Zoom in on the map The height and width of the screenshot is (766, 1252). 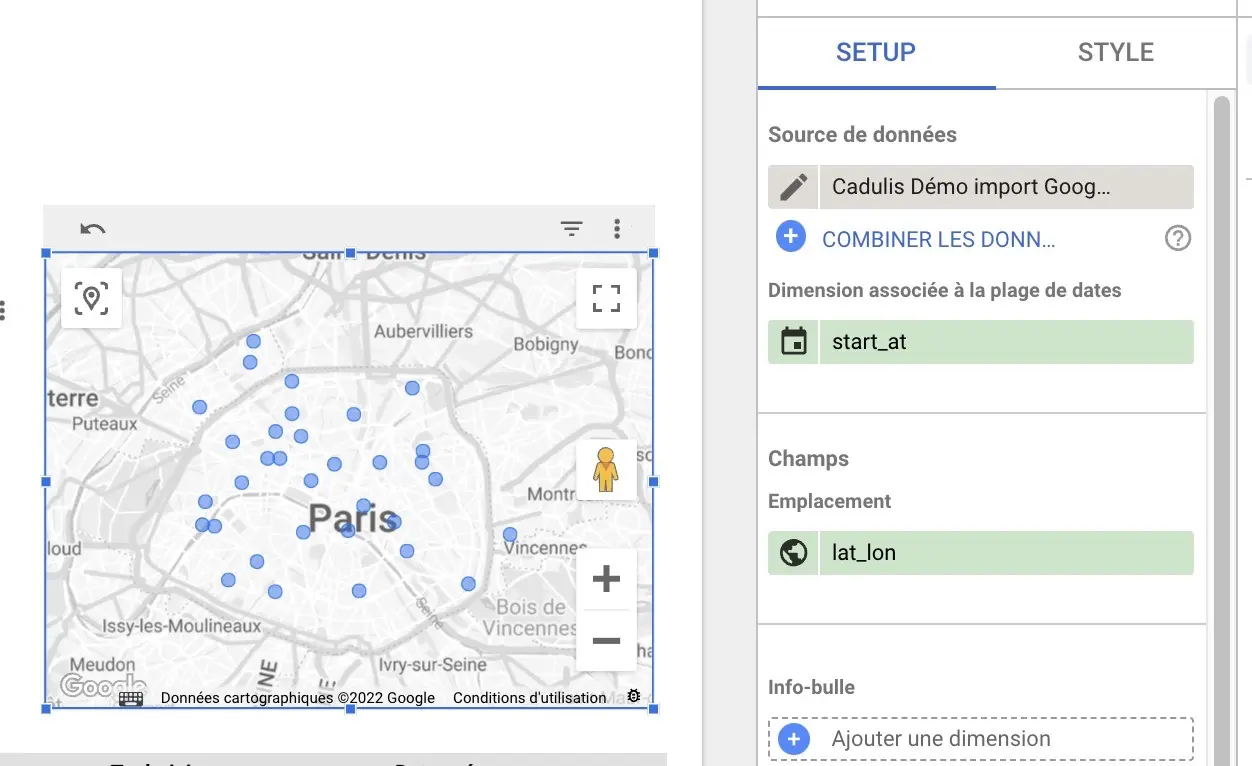coord(606,579)
